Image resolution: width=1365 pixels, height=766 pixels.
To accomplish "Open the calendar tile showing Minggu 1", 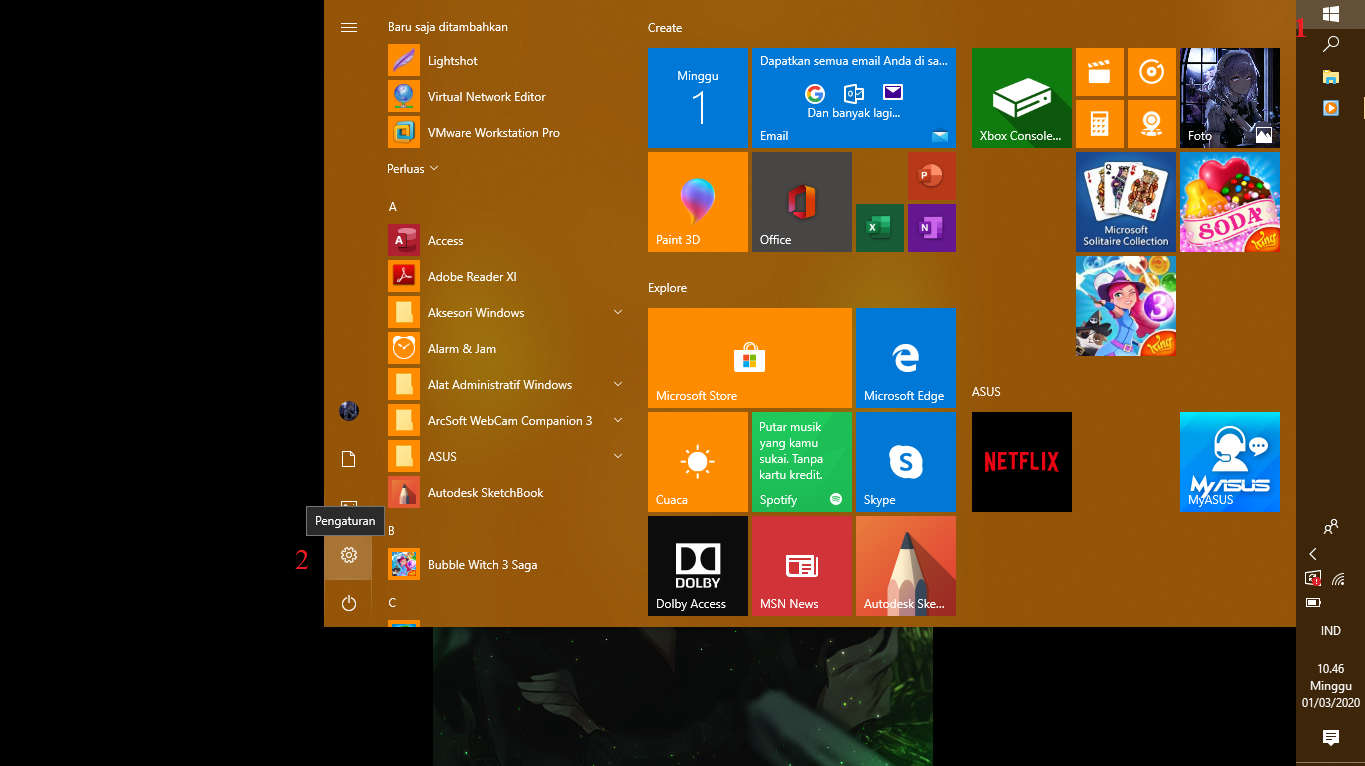I will [698, 98].
